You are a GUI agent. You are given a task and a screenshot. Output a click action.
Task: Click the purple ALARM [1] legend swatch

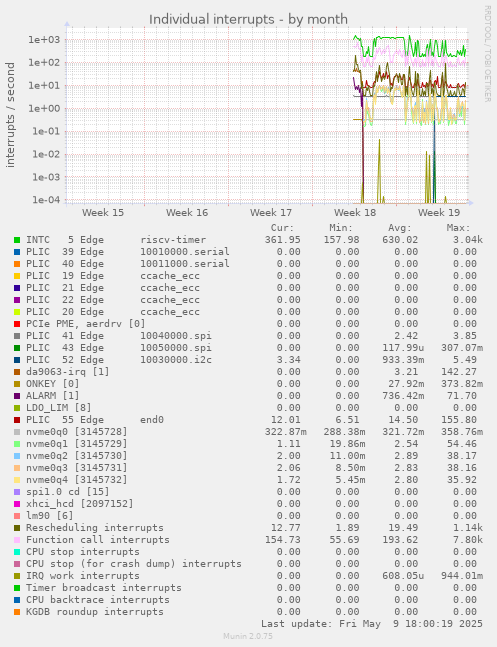[17, 396]
